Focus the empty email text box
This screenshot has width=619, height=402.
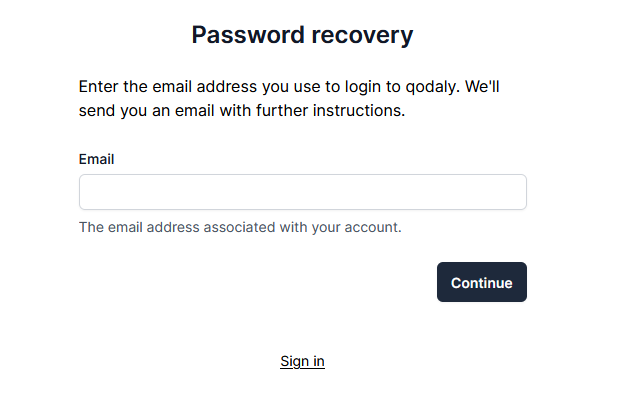click(302, 192)
